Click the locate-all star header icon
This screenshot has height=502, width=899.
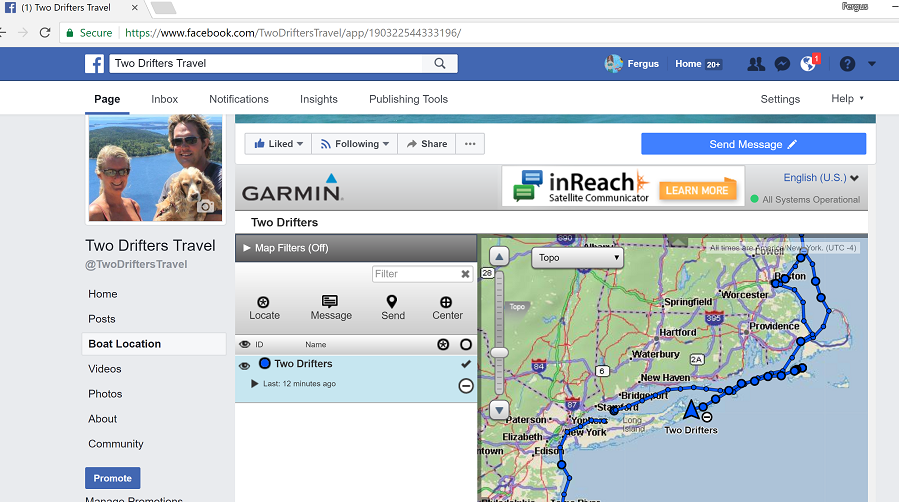pos(443,344)
